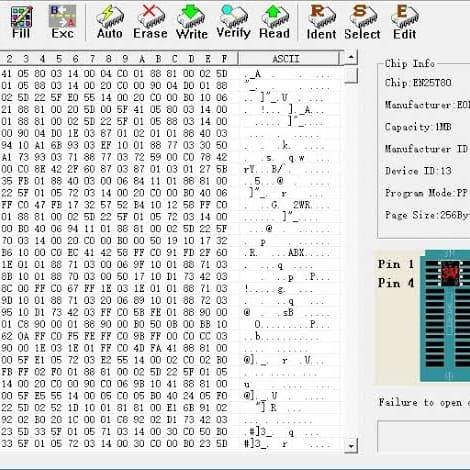Click the Ident chip detection icon

click(321, 22)
